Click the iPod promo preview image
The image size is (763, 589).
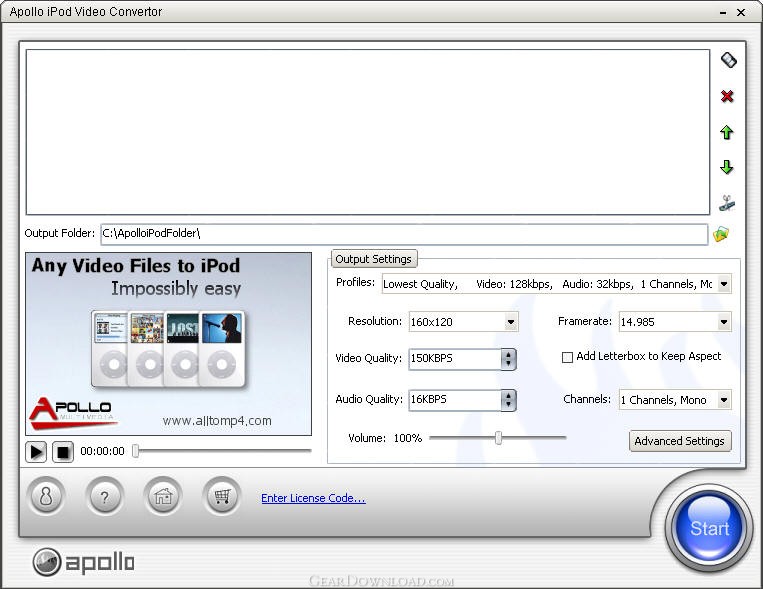[x=168, y=344]
